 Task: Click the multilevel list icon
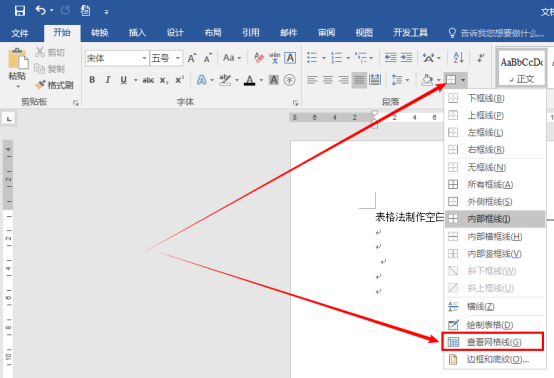[361, 58]
